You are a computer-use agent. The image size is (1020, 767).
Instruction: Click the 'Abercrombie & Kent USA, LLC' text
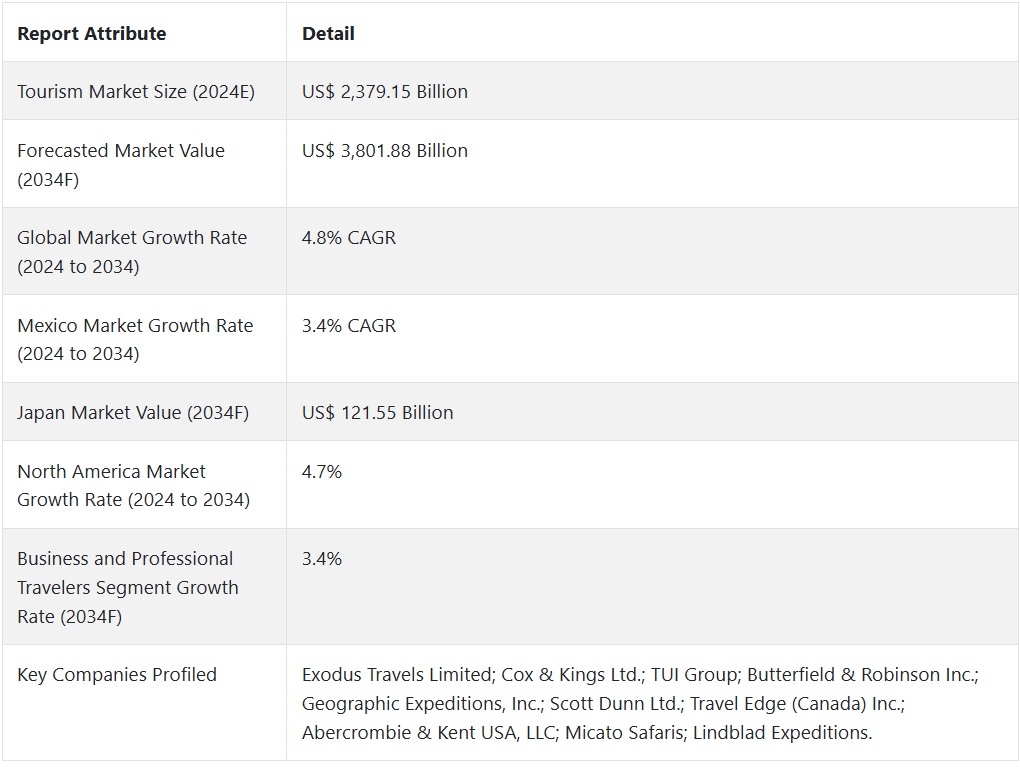coord(428,733)
